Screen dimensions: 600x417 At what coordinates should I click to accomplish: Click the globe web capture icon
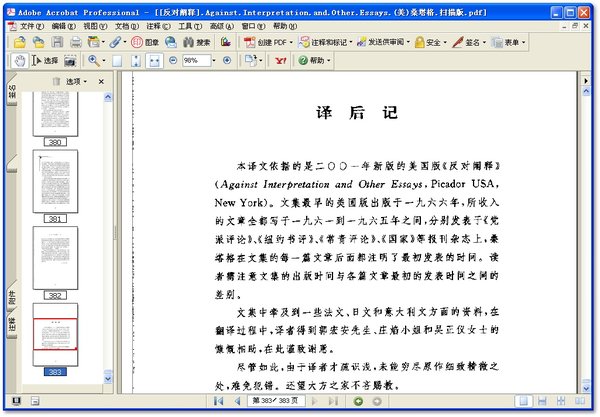(x=171, y=42)
